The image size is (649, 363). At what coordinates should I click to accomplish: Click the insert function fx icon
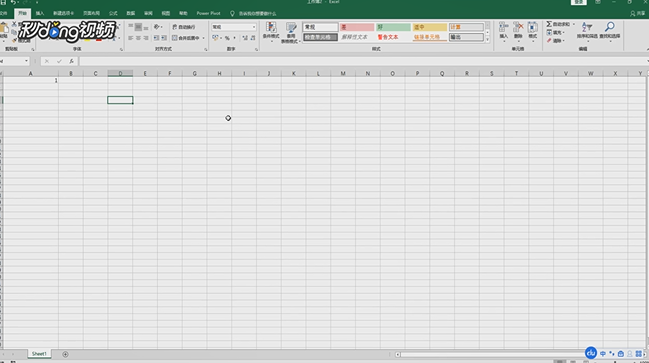coord(71,61)
